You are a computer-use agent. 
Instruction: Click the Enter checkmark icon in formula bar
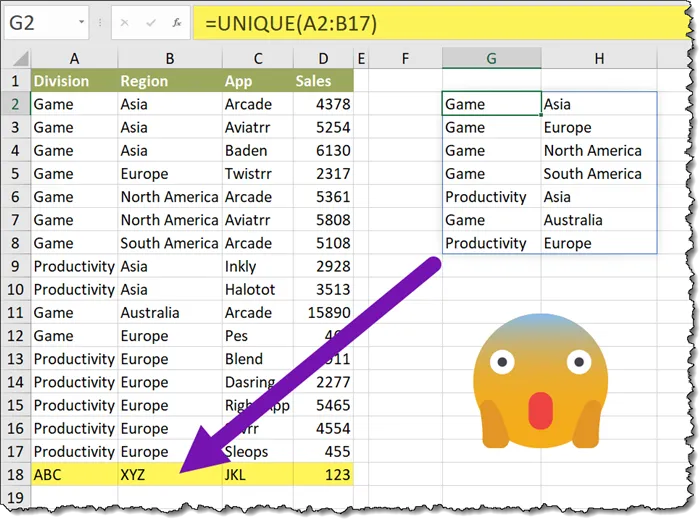pos(150,22)
